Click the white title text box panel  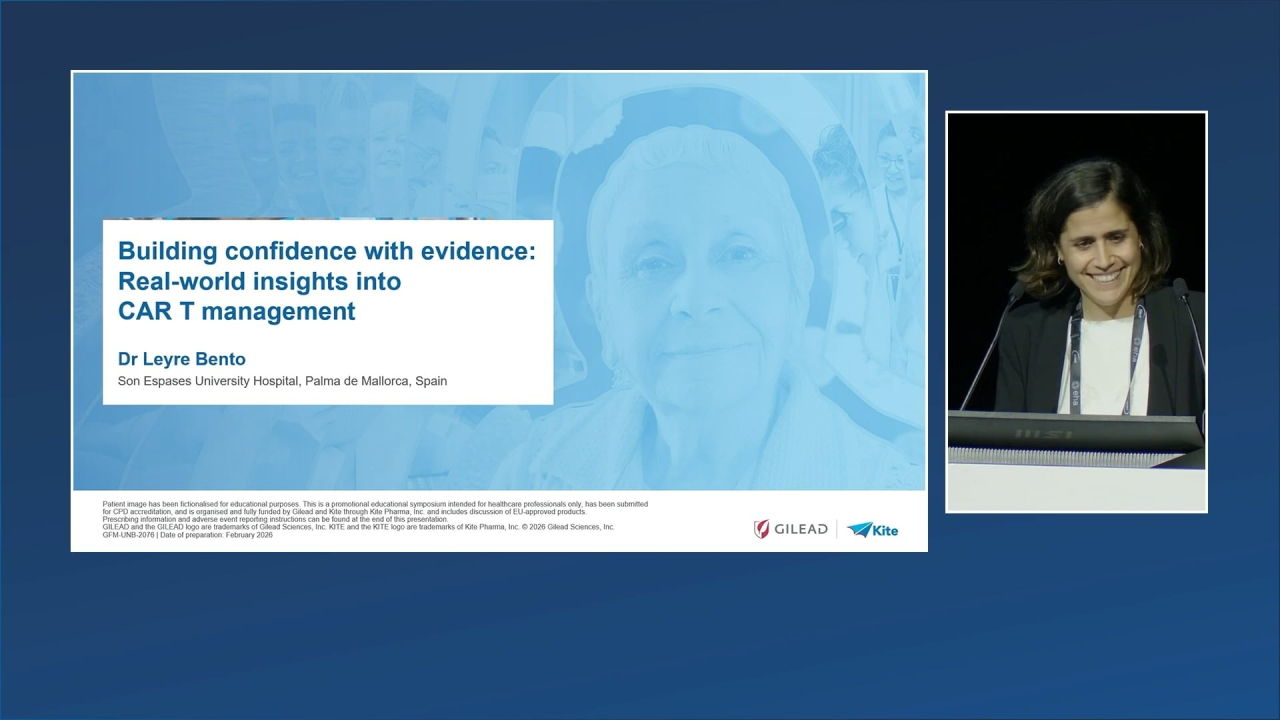click(x=328, y=312)
